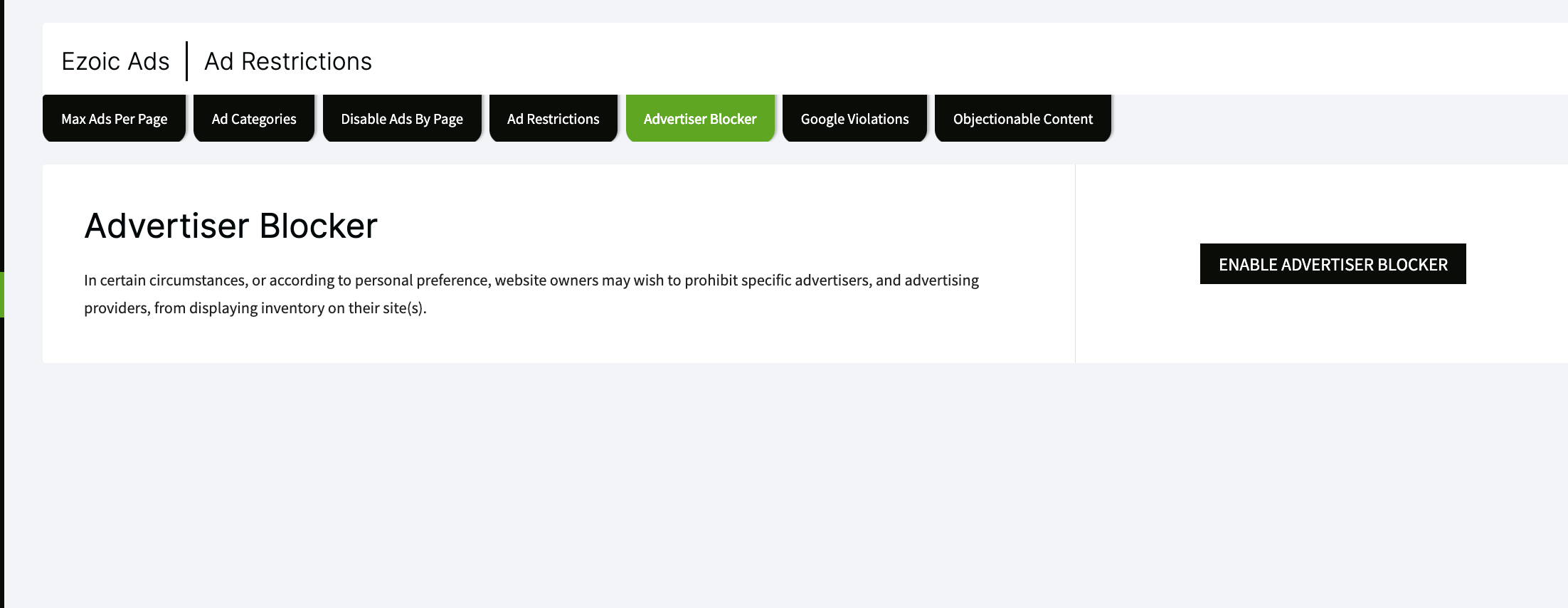Viewport: 1568px width, 608px height.
Task: View the Google Violations tab
Action: (854, 118)
